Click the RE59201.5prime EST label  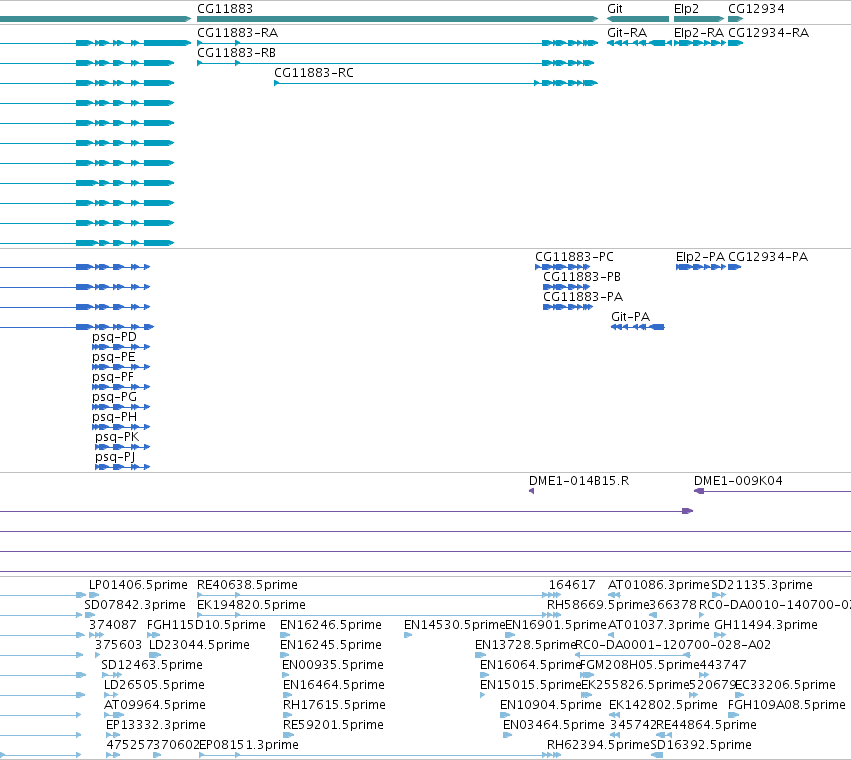333,726
